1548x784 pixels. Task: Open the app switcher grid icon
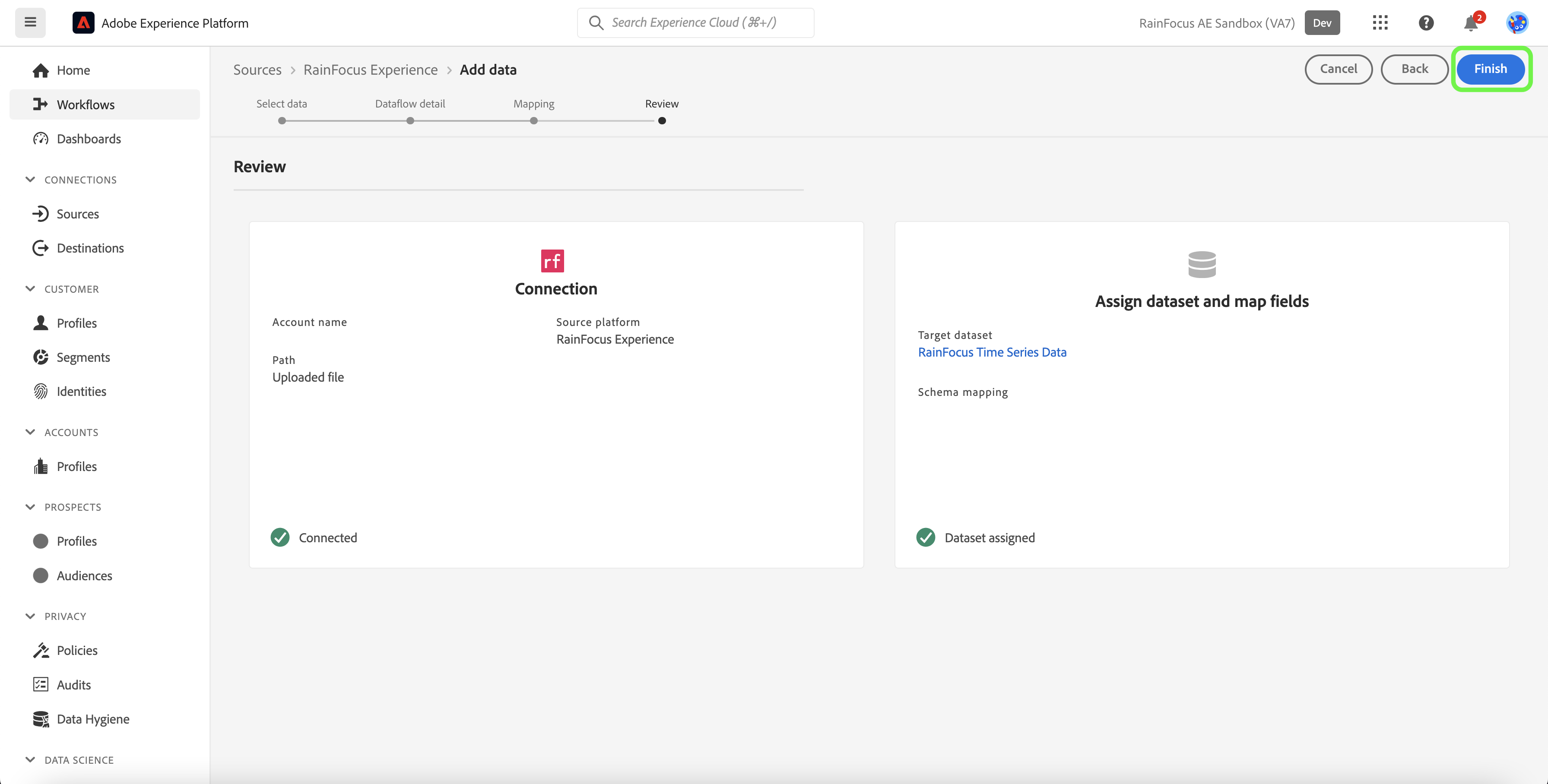(x=1380, y=23)
